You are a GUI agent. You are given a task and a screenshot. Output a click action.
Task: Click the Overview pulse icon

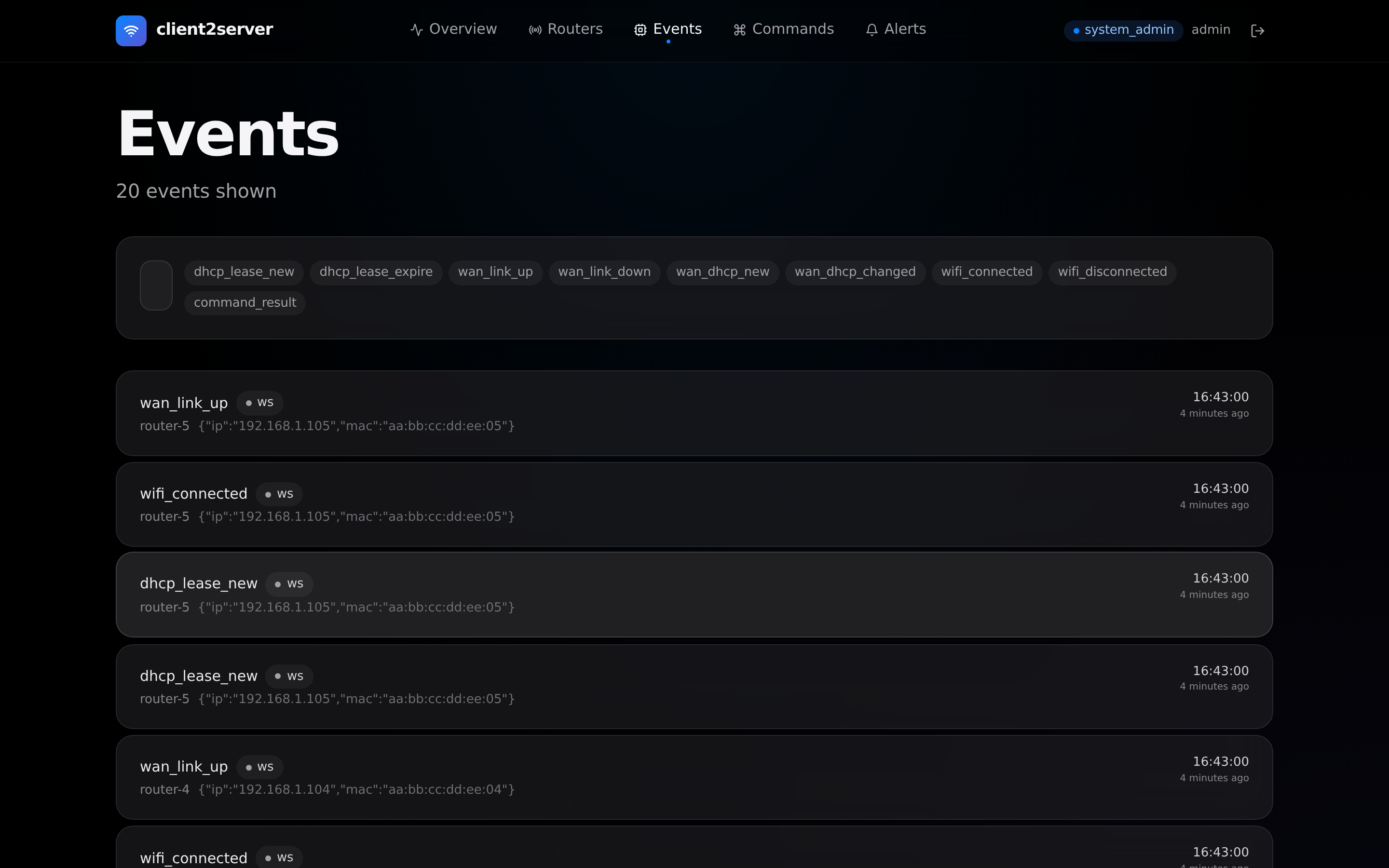point(417,30)
